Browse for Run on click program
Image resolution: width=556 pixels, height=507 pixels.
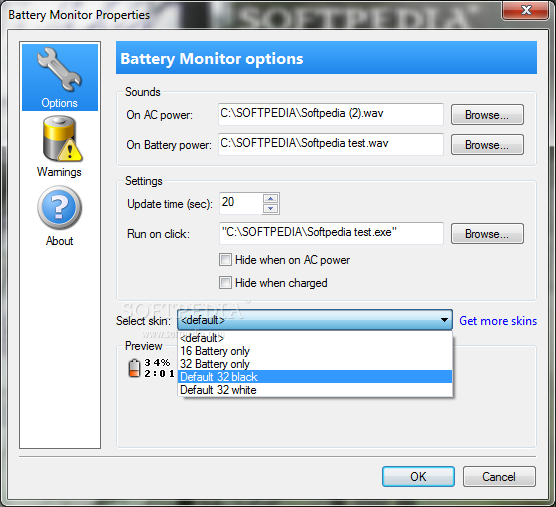[487, 234]
